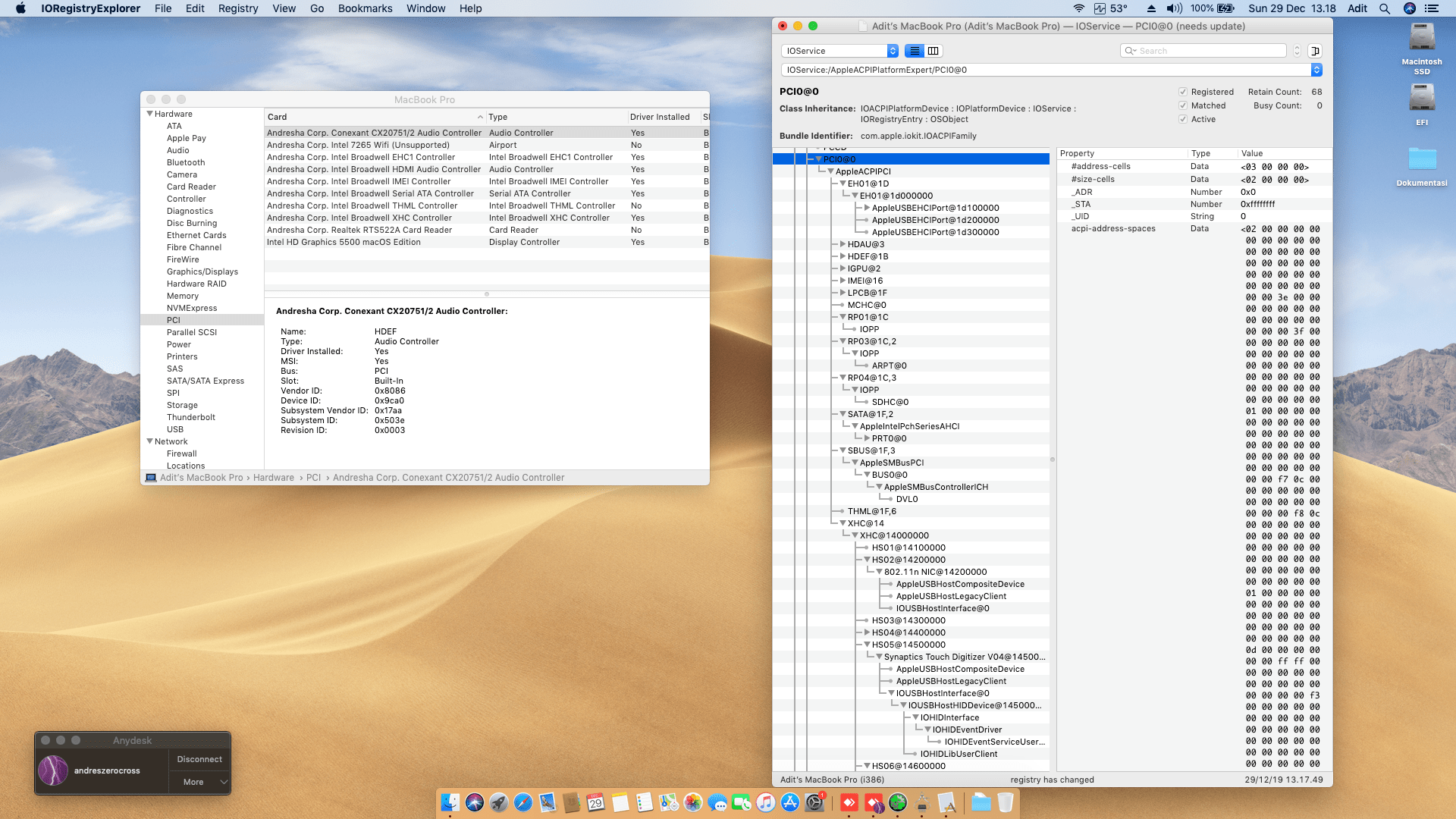
Task: Toggle the Active checkbox
Action: click(1182, 119)
